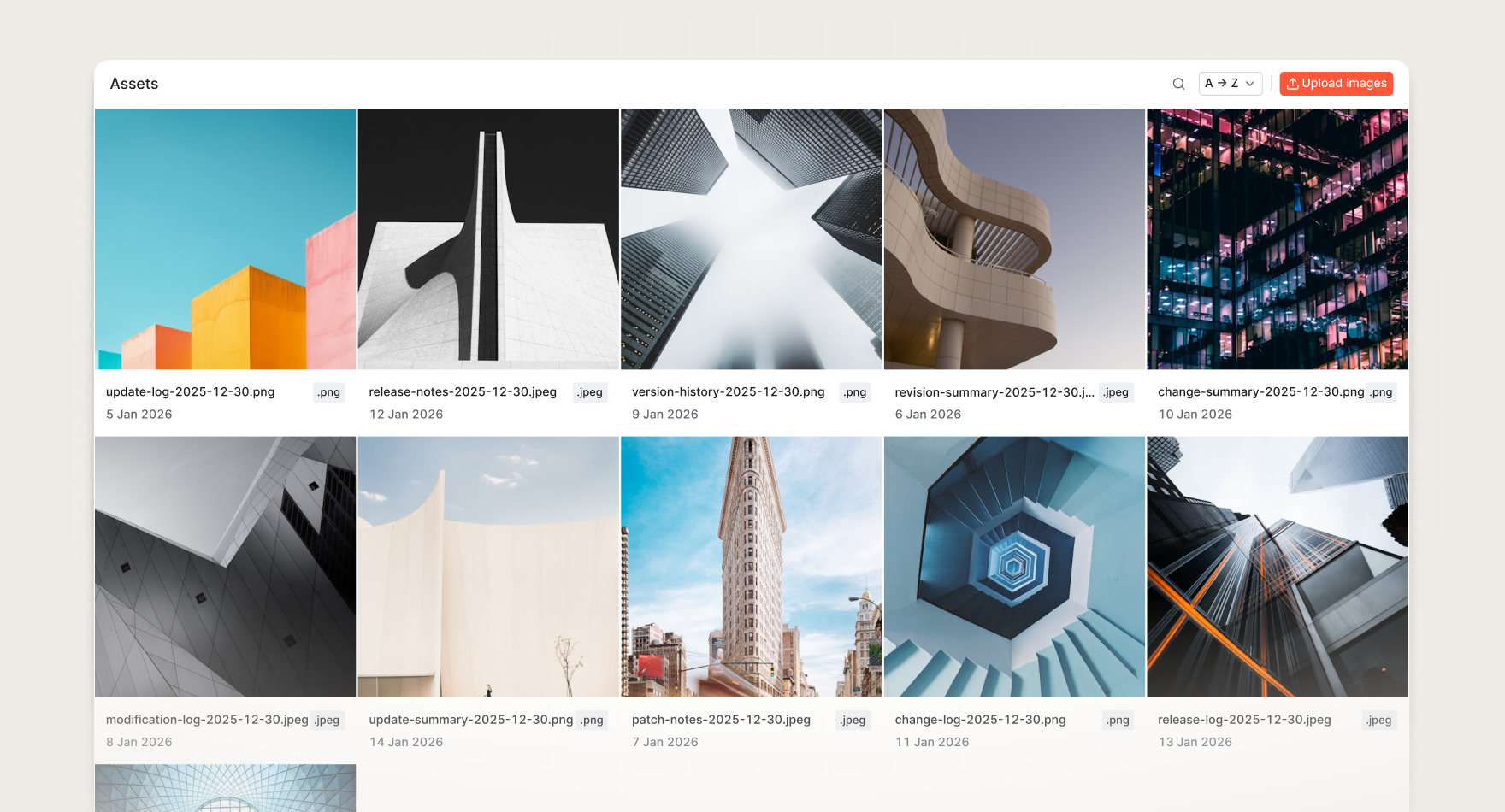This screenshot has height=812, width=1505.
Task: Open the search icon in Assets header
Action: [1178, 84]
